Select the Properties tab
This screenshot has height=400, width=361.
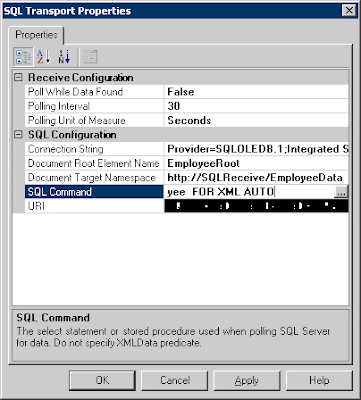[36, 35]
